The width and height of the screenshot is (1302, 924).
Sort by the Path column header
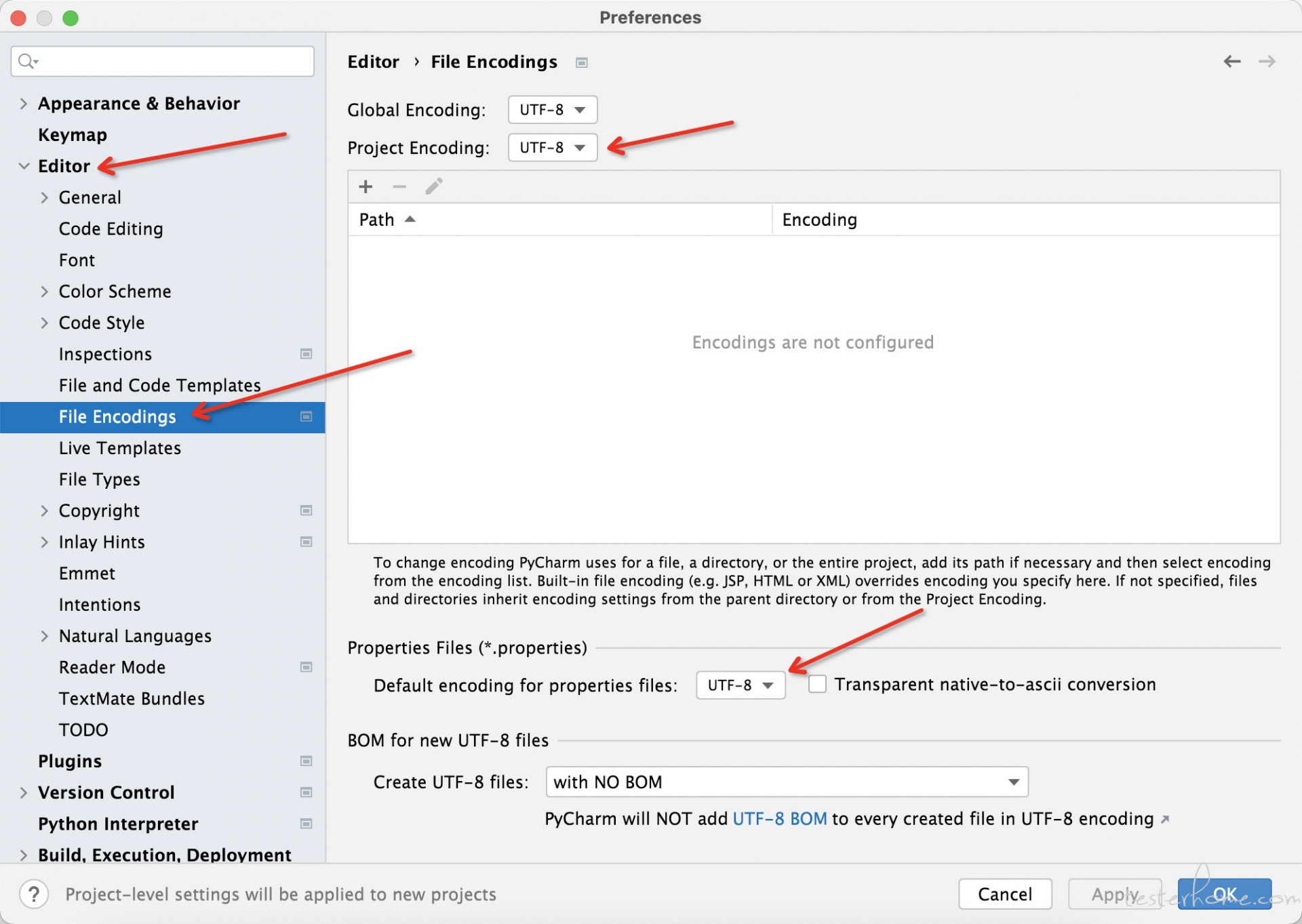[559, 220]
